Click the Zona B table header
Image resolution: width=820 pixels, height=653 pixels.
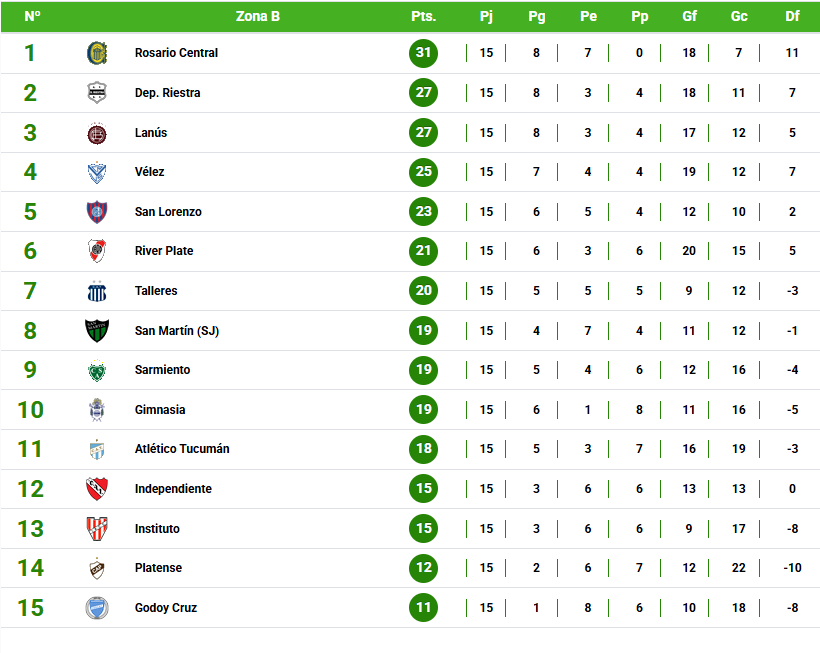[x=258, y=17]
